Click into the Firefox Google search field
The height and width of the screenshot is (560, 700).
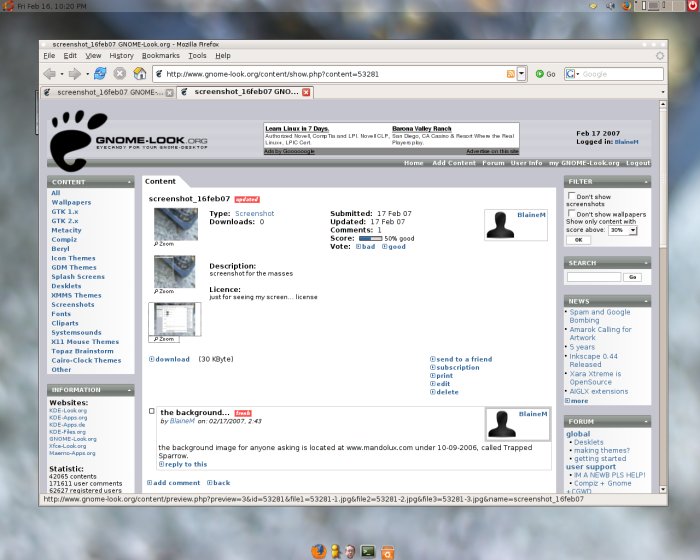[621, 74]
